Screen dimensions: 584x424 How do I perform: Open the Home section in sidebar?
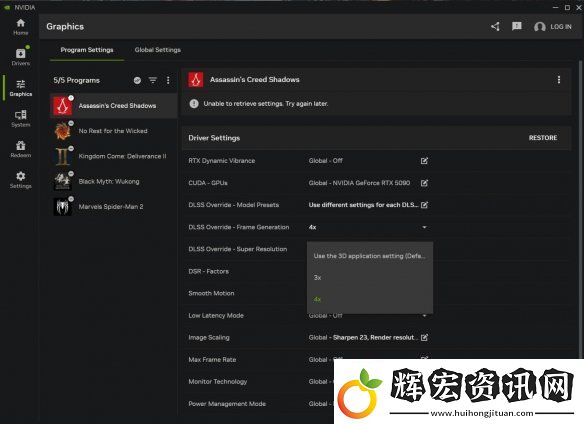coord(20,27)
